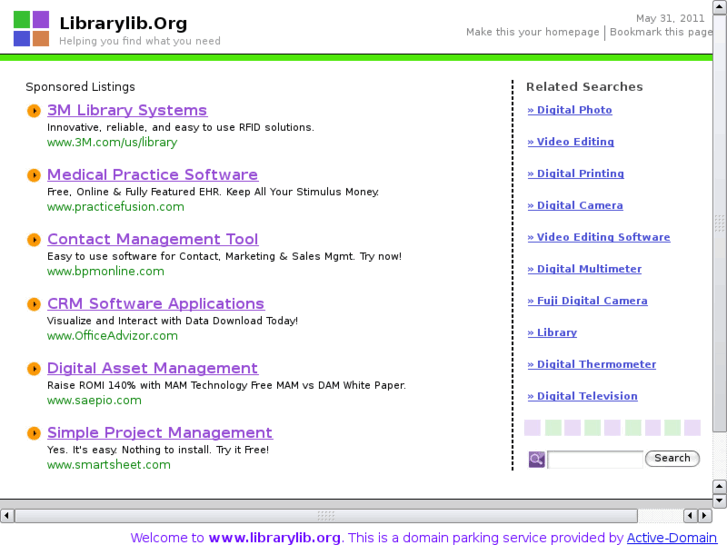The image size is (727, 545).
Task: Click Bookmark this page
Action: [x=661, y=32]
